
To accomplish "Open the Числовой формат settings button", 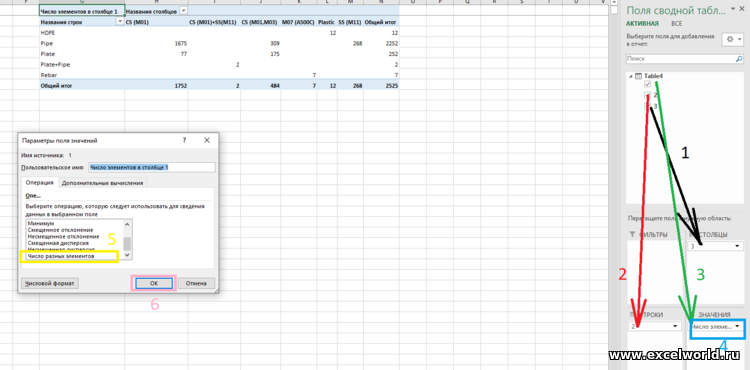I will tap(50, 283).
